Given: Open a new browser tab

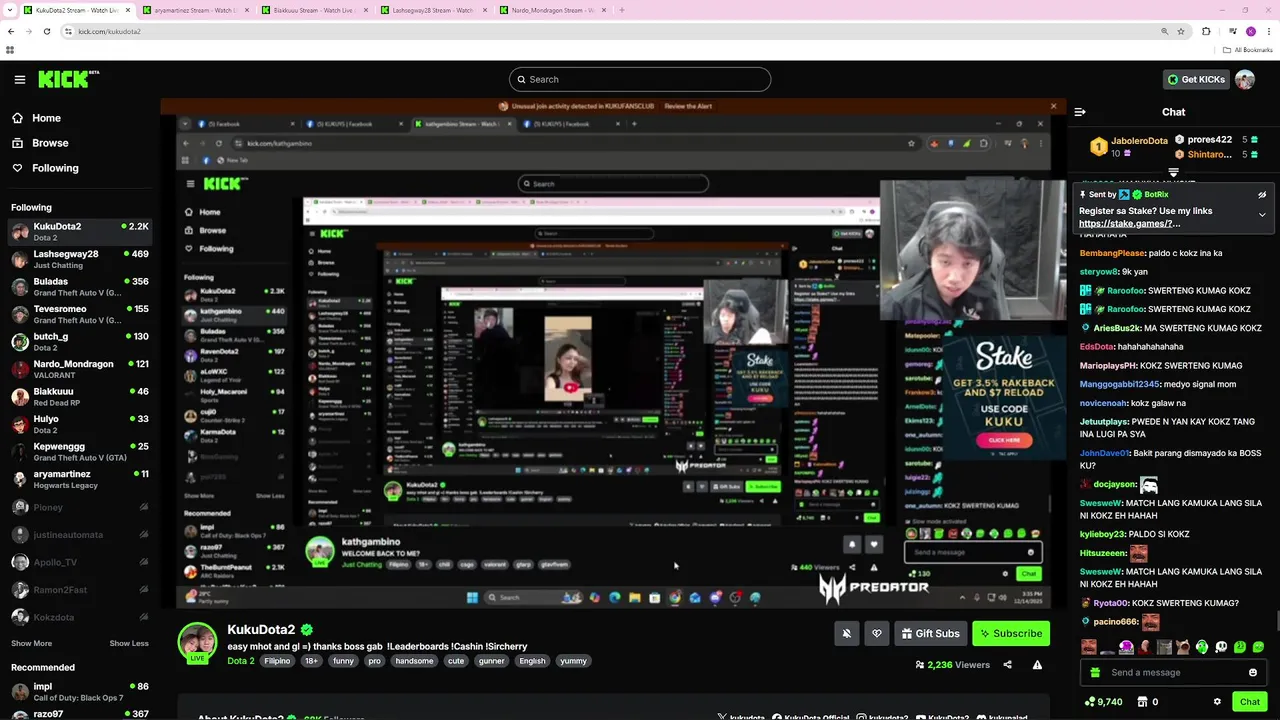Looking at the screenshot, I should tap(622, 10).
